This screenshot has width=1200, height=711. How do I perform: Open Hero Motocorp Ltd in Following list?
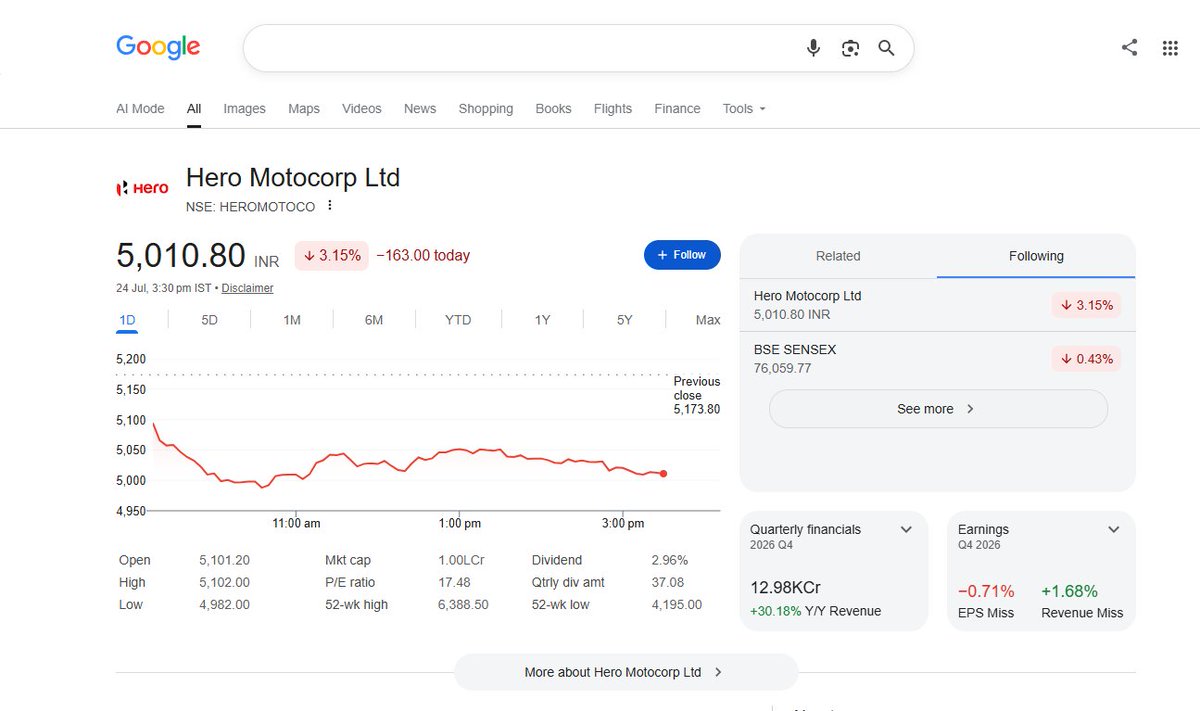937,305
